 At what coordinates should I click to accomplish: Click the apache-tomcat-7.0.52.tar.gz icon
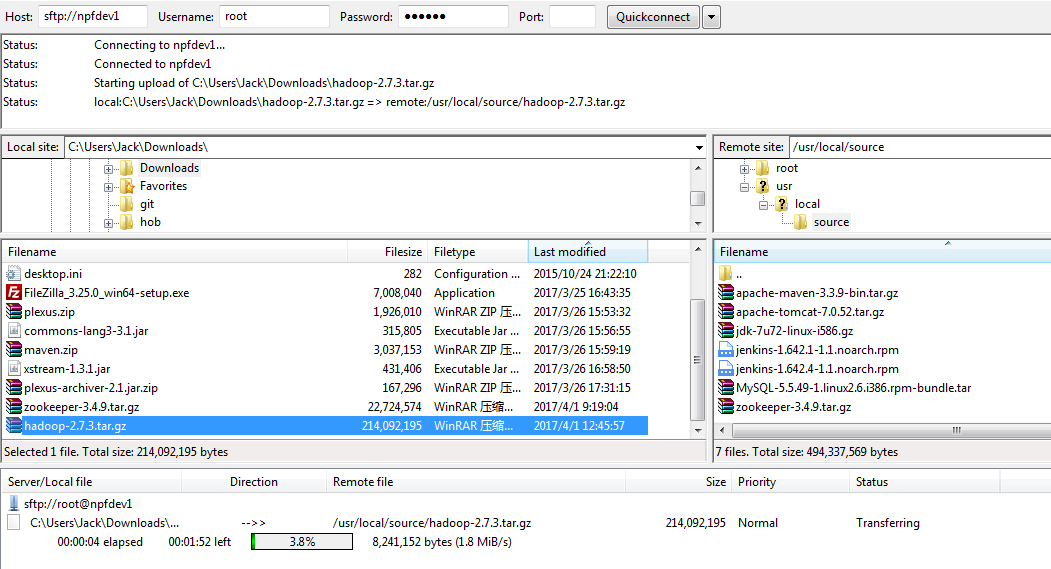725,312
